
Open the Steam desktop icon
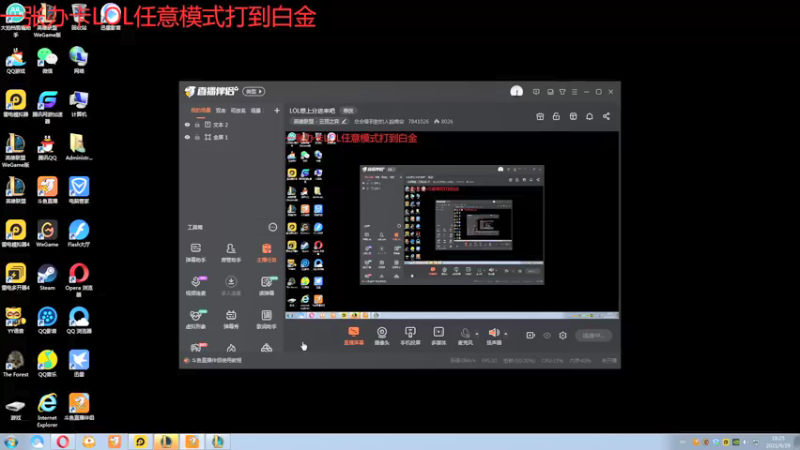(x=47, y=278)
